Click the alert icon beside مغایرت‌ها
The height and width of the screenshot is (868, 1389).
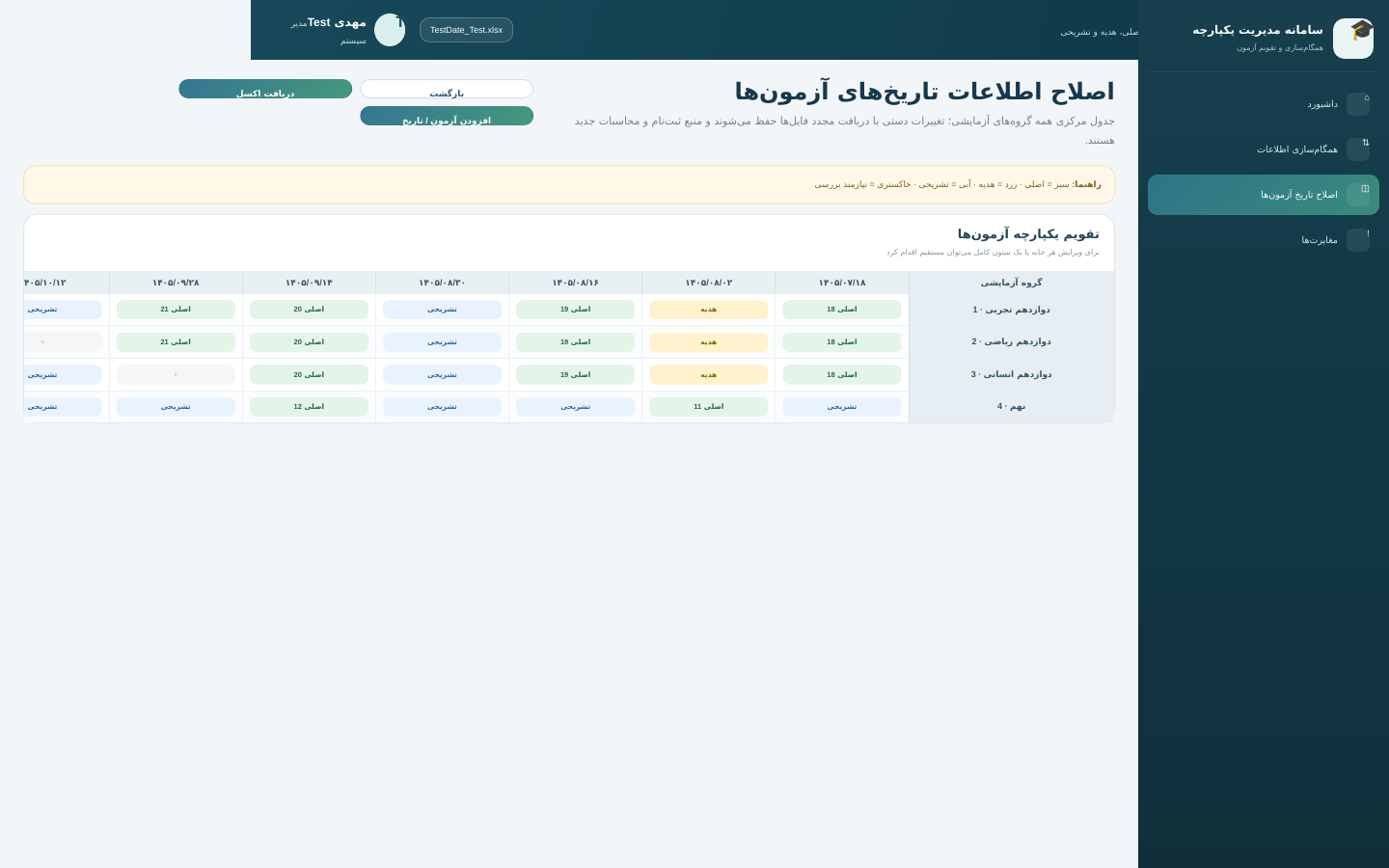pos(1358,240)
